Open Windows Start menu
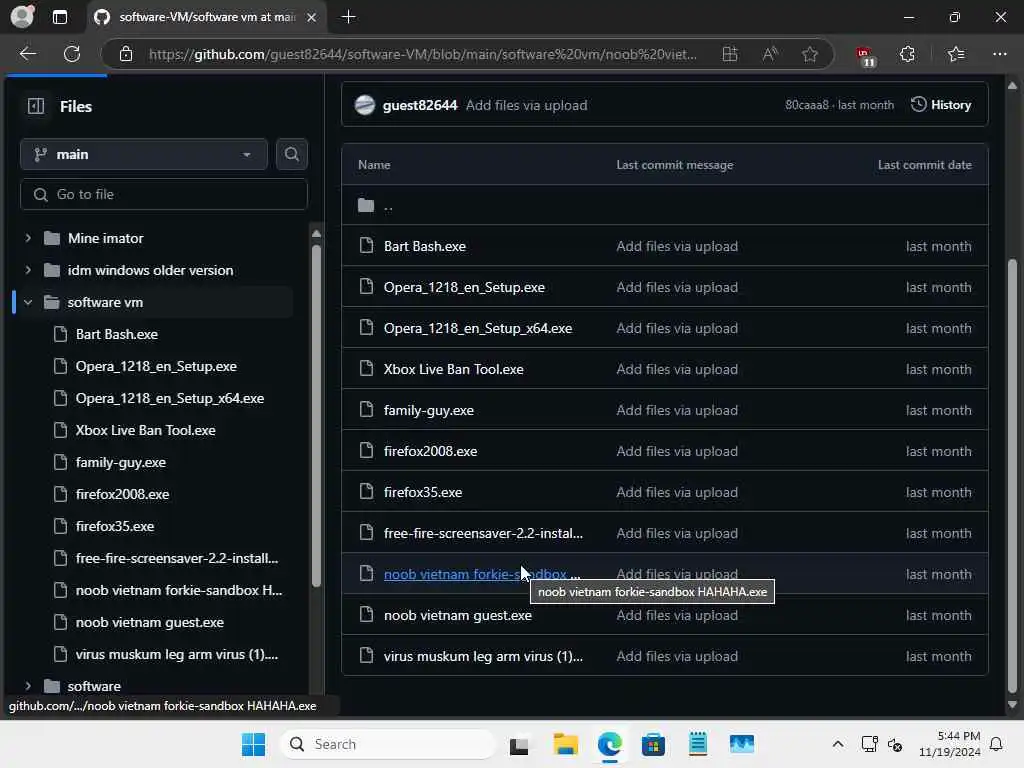The height and width of the screenshot is (768, 1024). coord(253,744)
